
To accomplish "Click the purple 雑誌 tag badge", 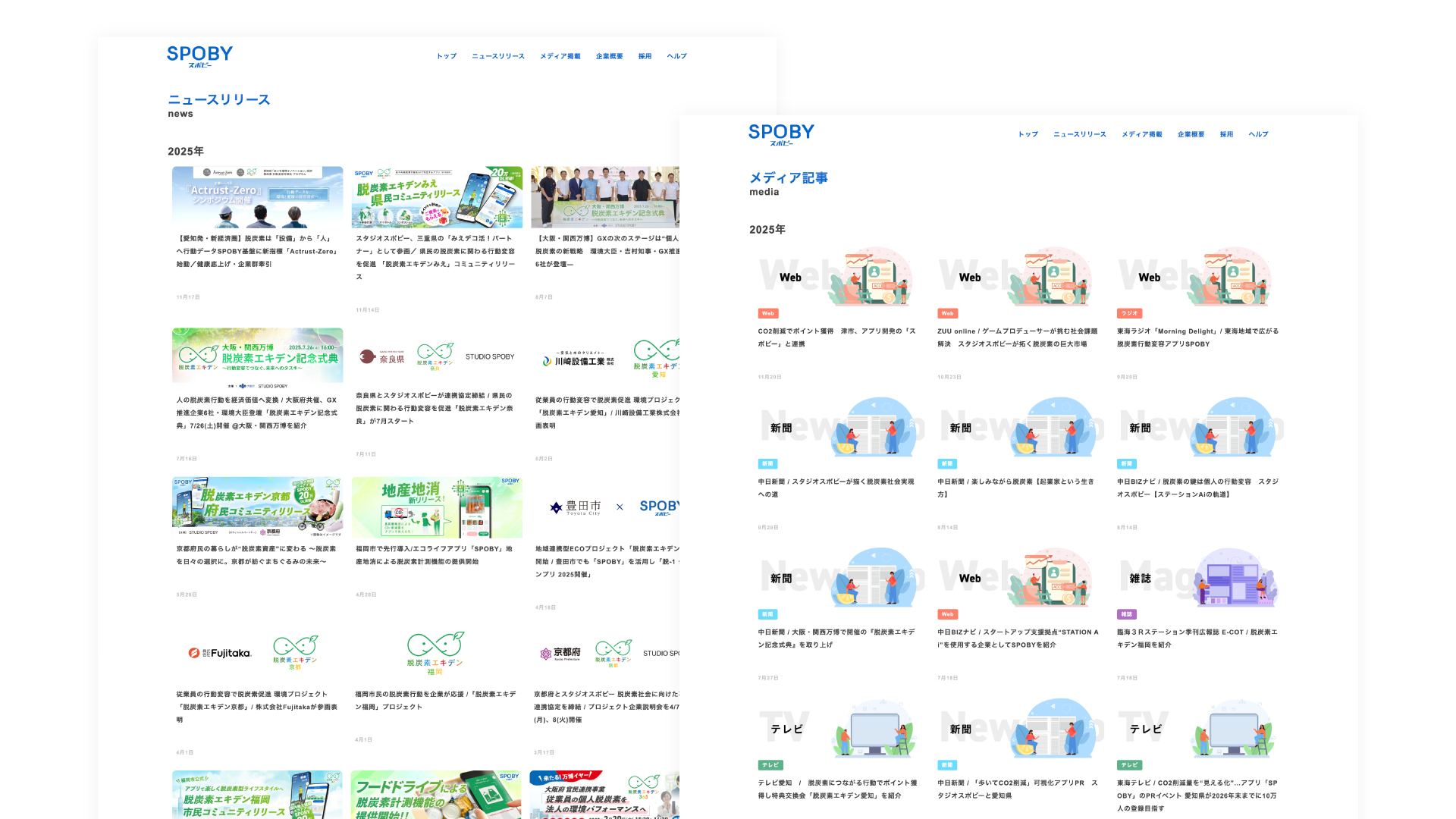I will point(1126,614).
